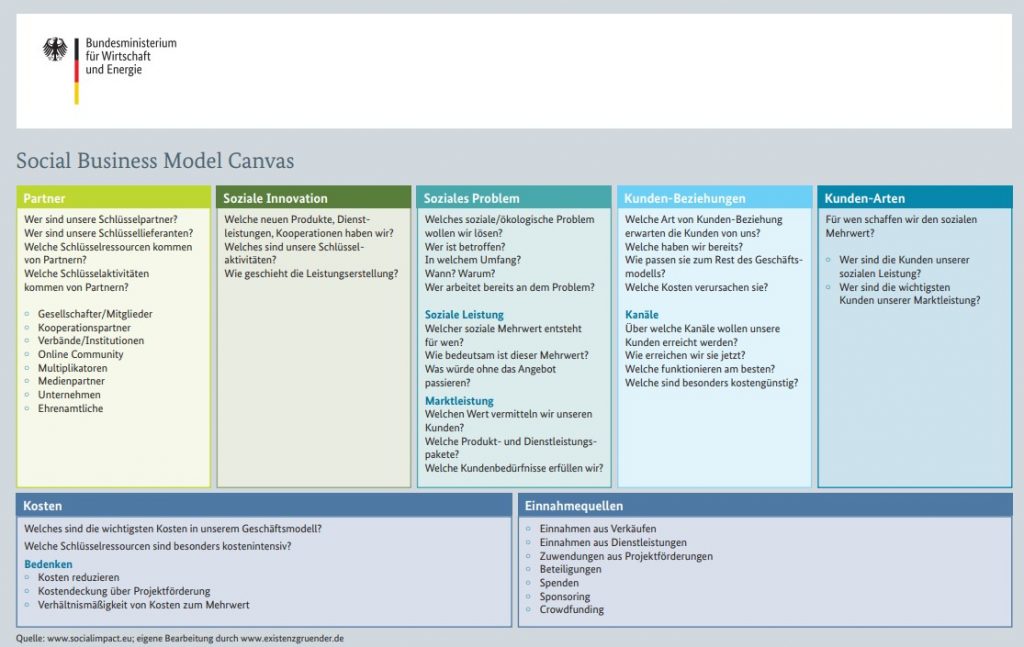
Task: Select the Social Business Model Canvas title
Action: point(155,161)
